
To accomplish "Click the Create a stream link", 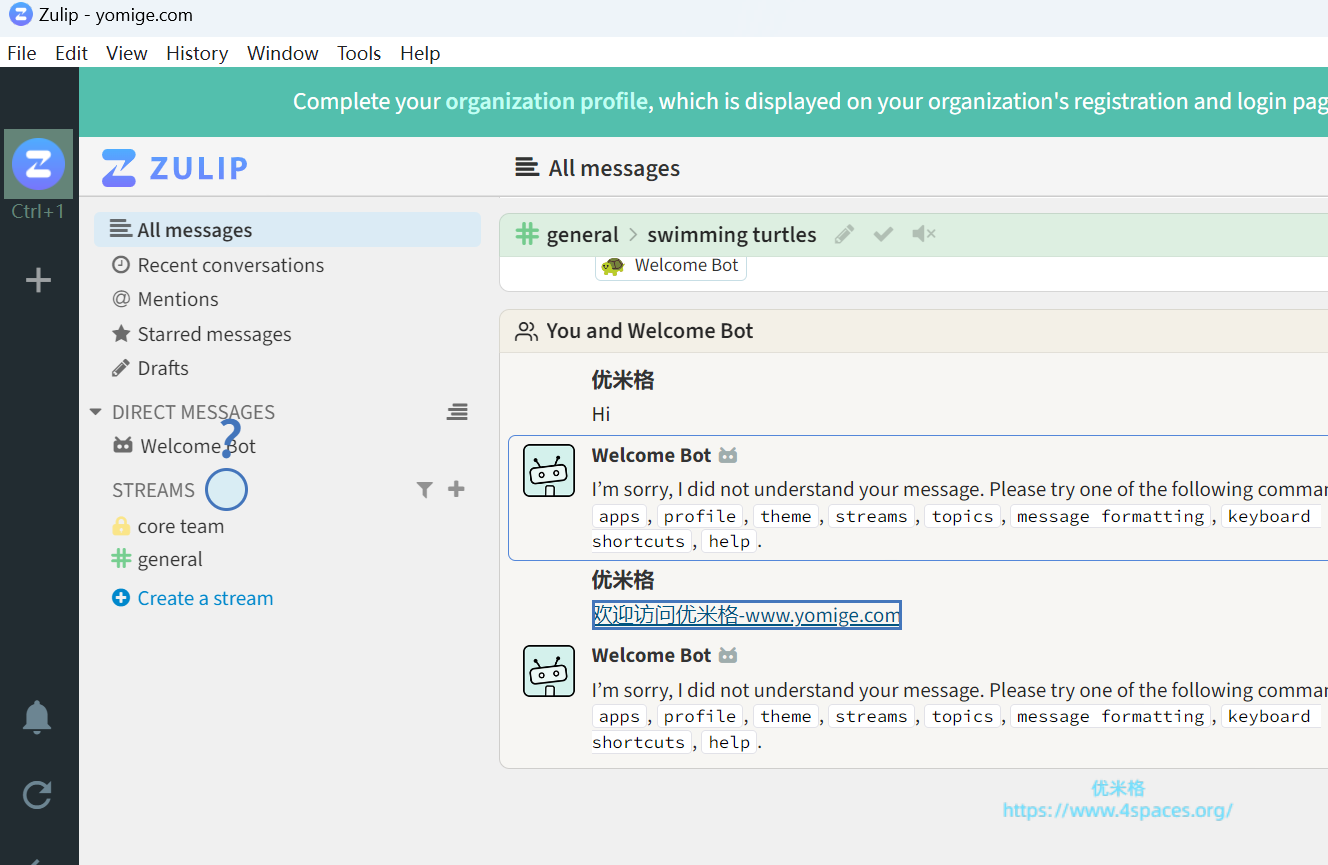I will pyautogui.click(x=204, y=598).
